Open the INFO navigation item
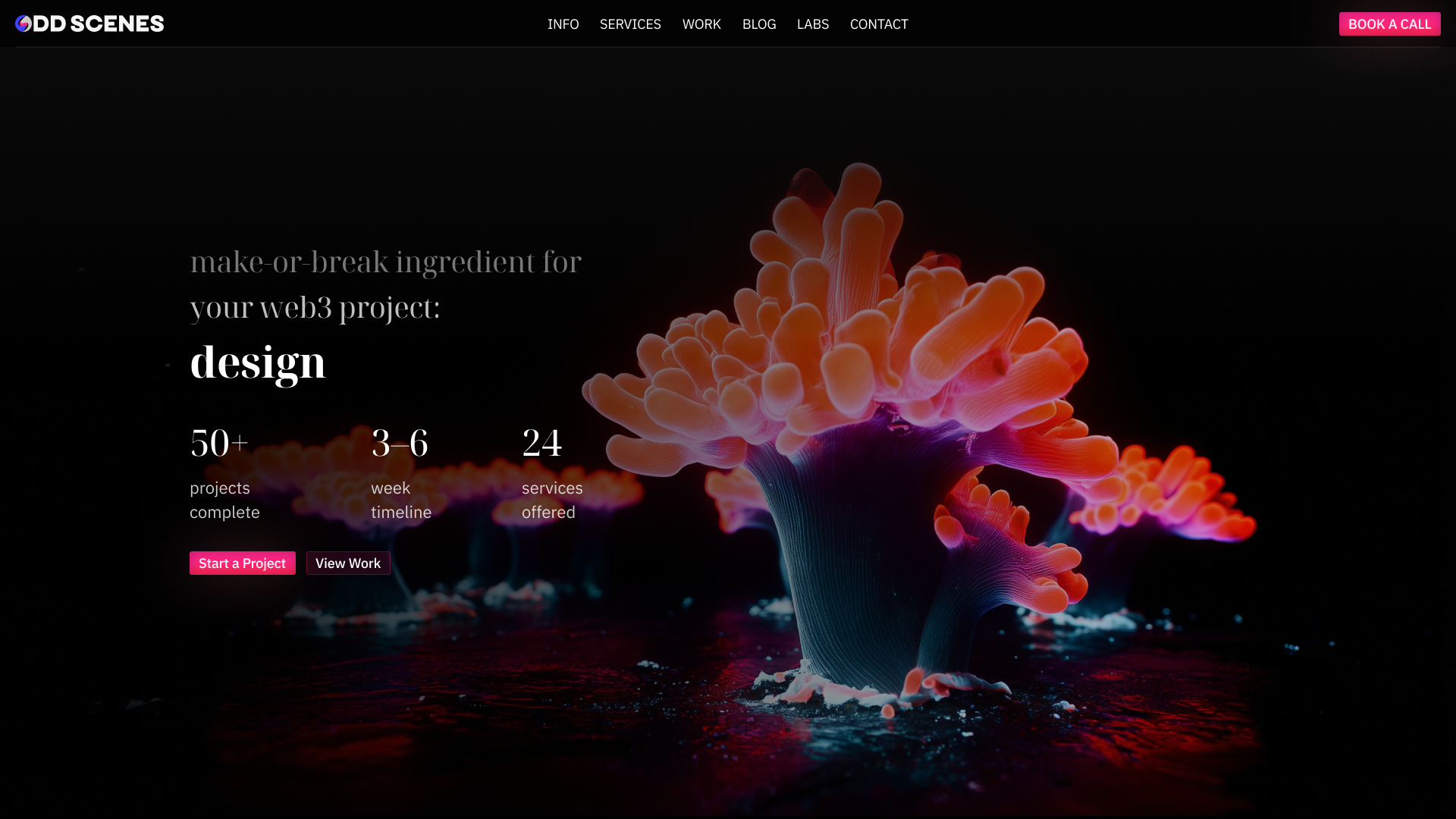The width and height of the screenshot is (1456, 819). coord(563,24)
